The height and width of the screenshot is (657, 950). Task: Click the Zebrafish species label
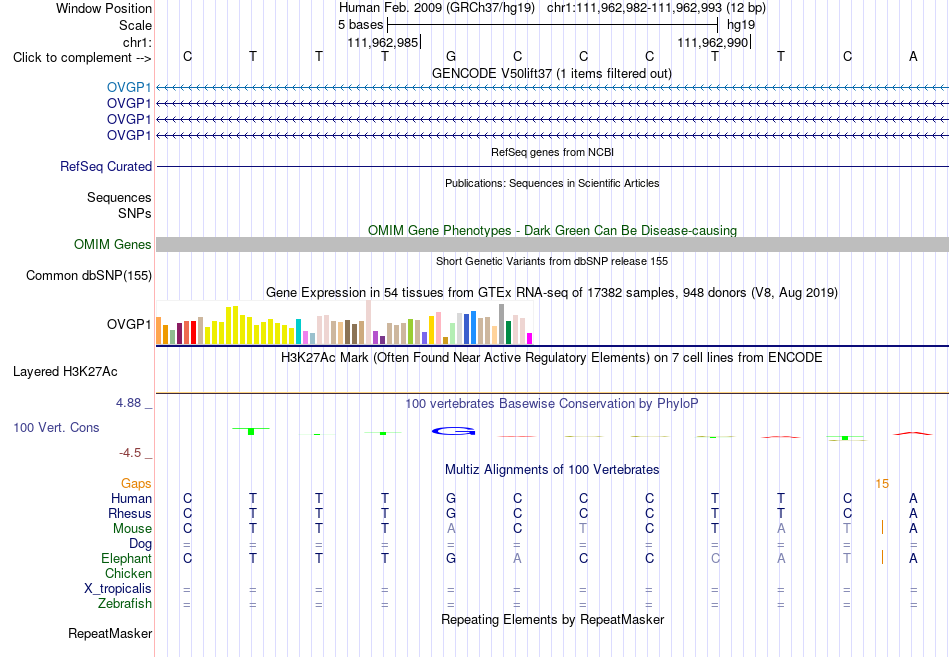tap(125, 604)
